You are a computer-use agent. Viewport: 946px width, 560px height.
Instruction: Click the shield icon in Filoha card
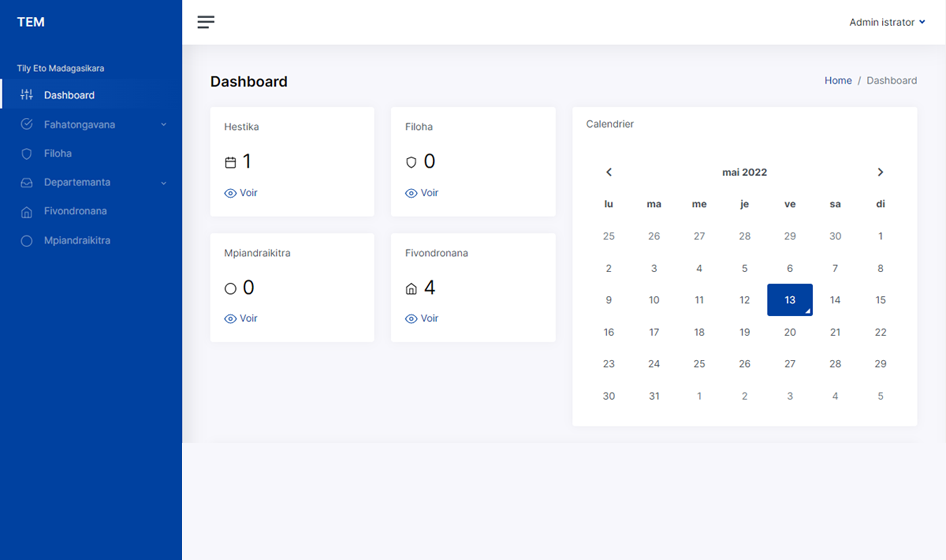click(x=411, y=162)
